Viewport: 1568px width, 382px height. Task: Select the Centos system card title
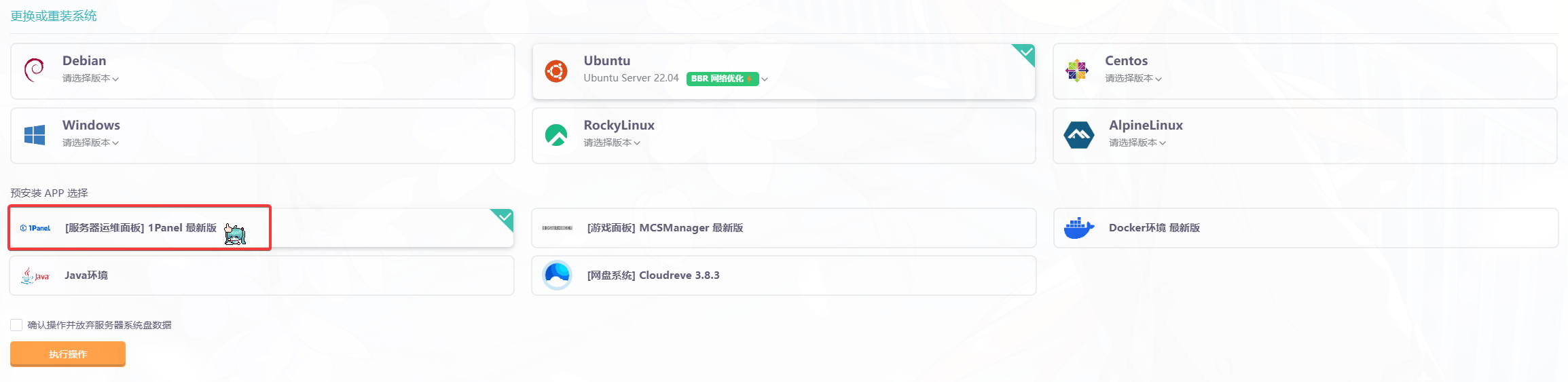click(x=1126, y=61)
